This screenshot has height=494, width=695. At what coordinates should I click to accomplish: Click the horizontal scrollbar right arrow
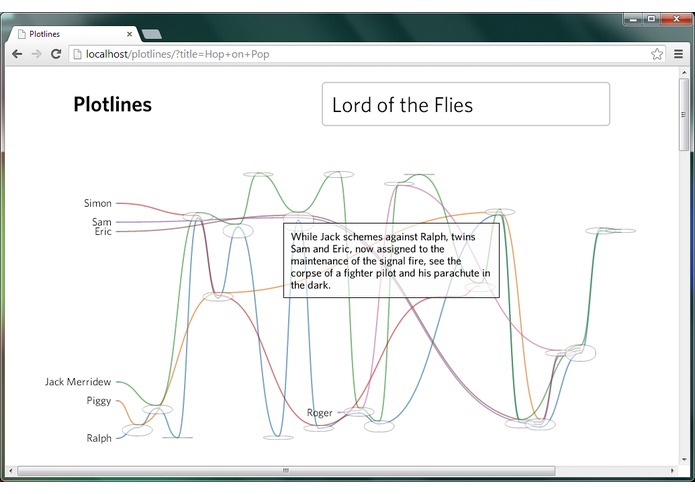[x=672, y=471]
